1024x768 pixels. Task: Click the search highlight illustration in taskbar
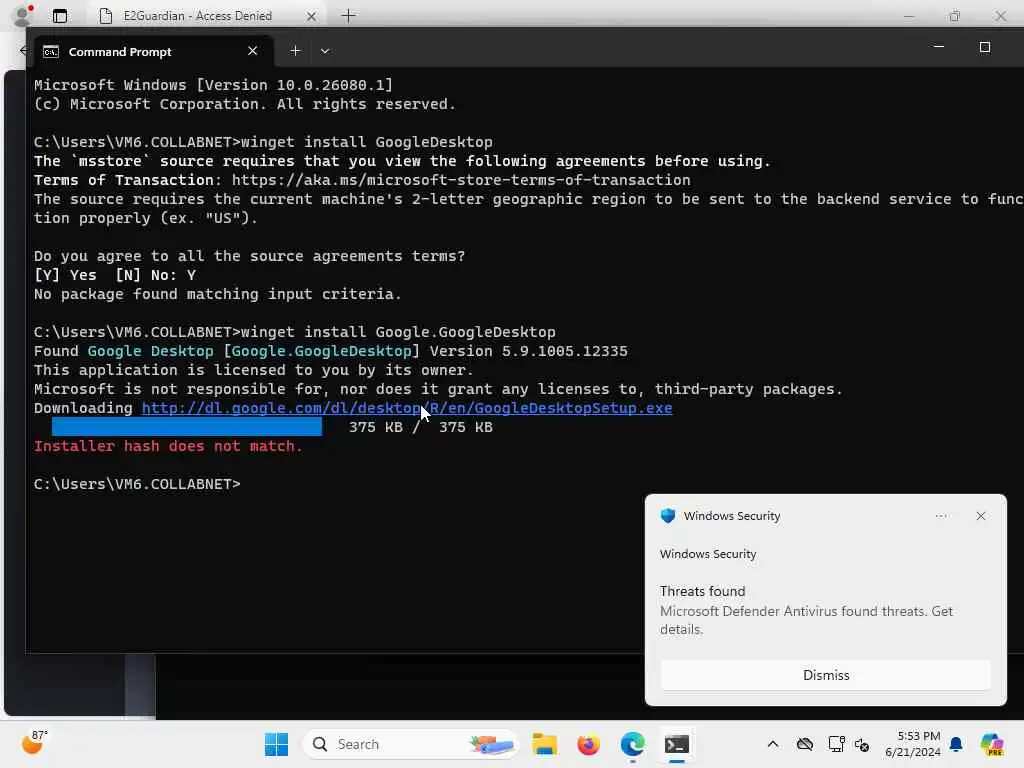(491, 744)
